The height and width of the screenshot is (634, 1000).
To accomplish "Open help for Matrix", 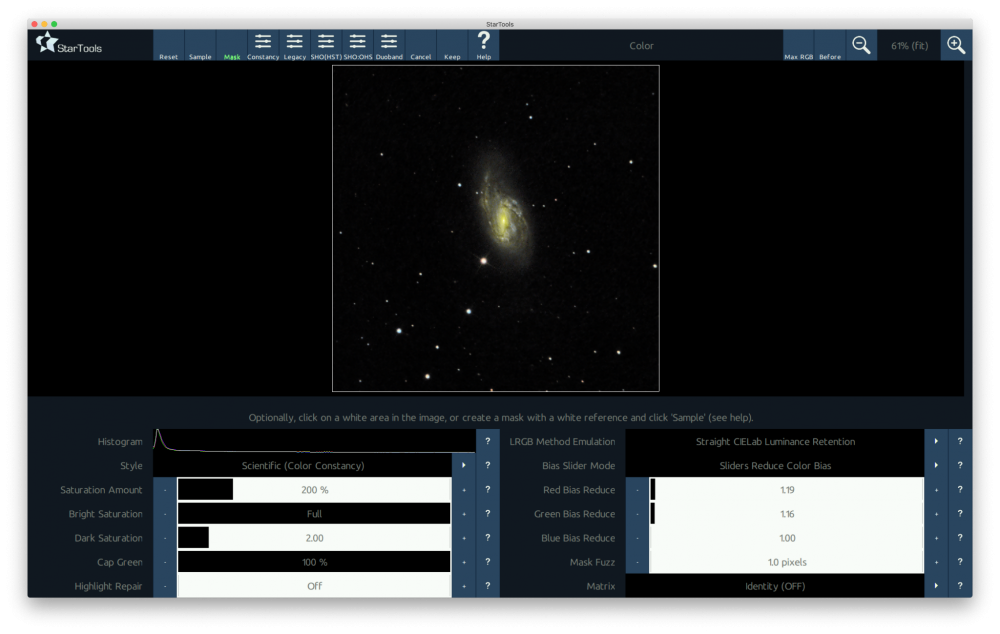I will click(x=960, y=586).
